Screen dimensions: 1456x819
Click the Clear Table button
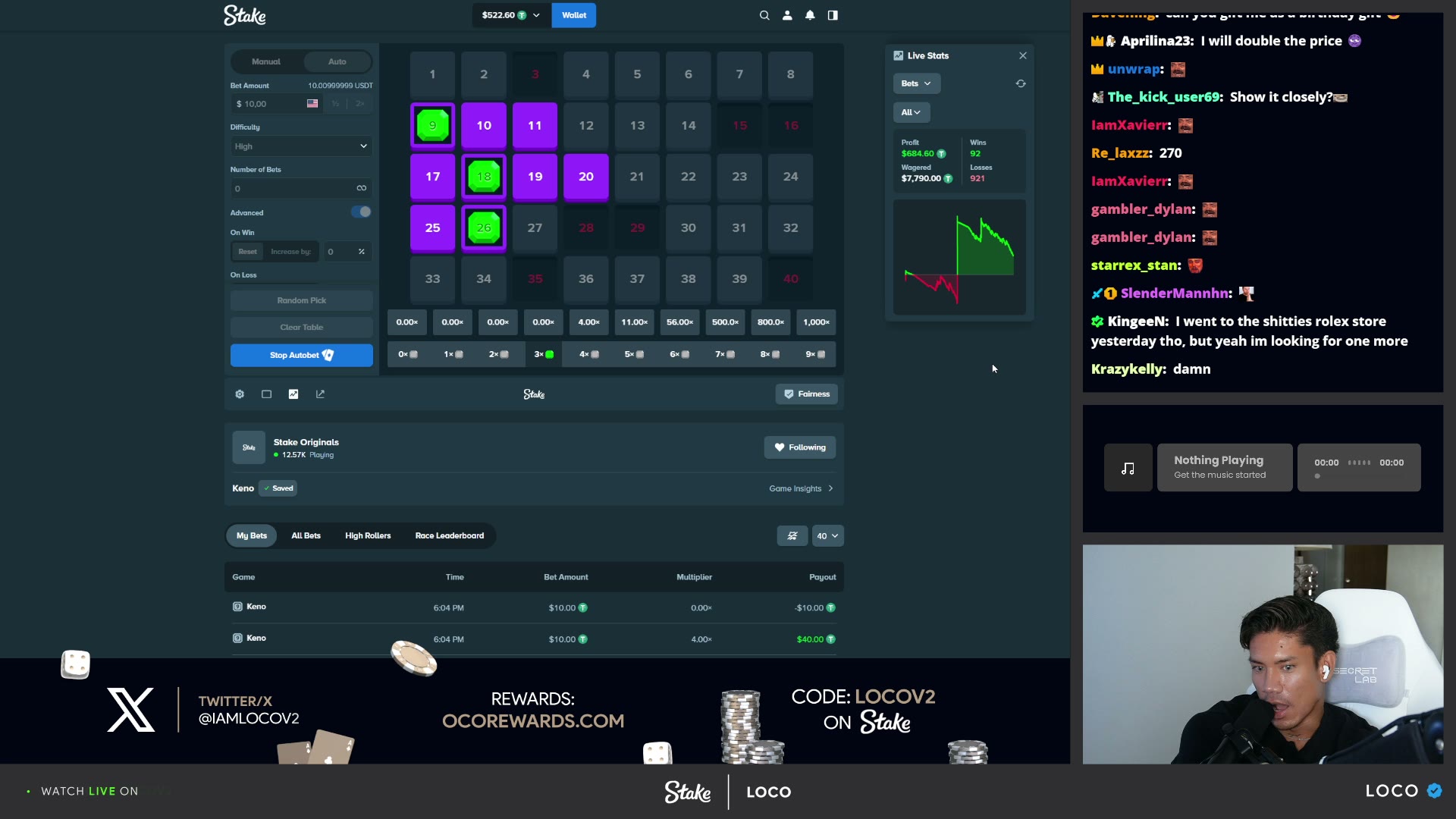tap(301, 328)
